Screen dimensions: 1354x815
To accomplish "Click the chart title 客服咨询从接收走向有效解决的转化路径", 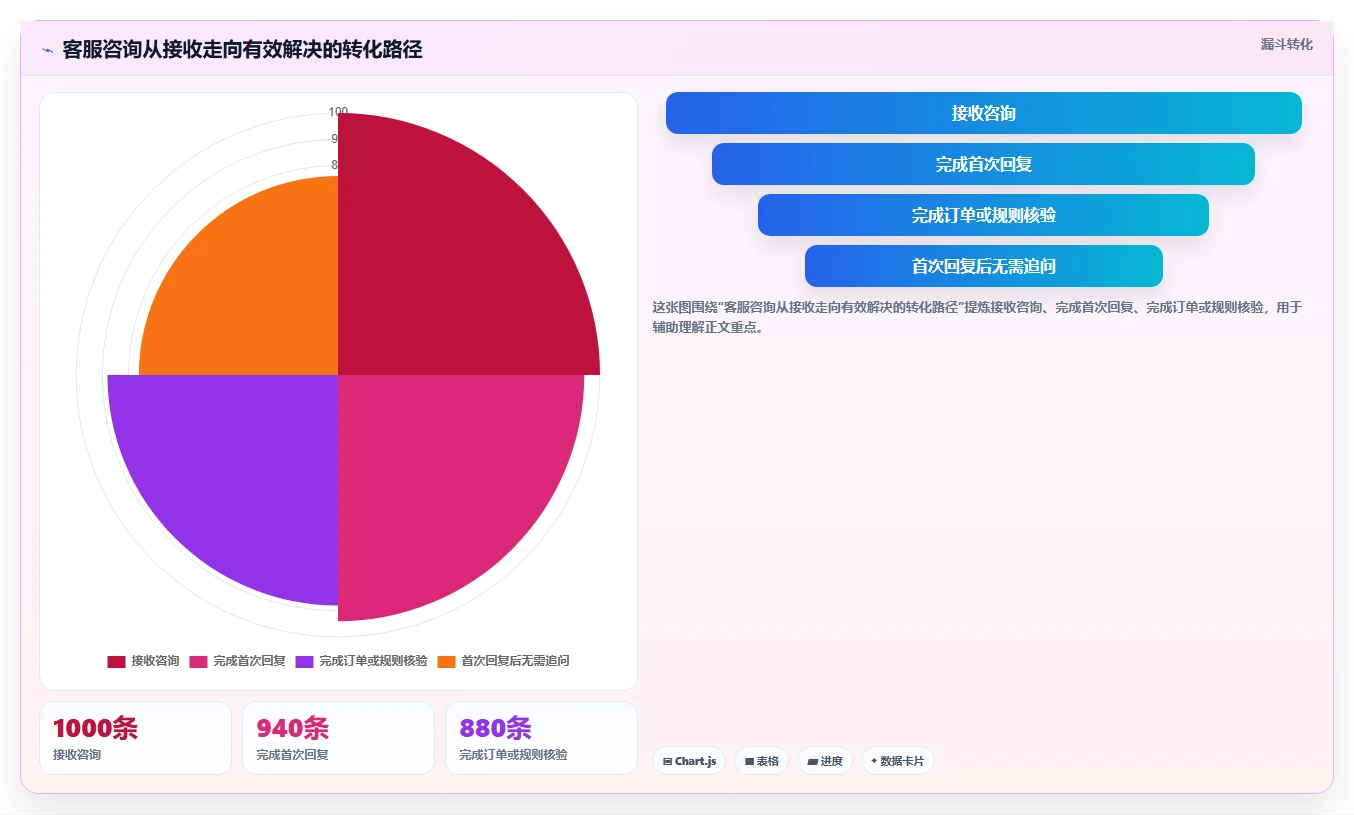I will pos(242,50).
